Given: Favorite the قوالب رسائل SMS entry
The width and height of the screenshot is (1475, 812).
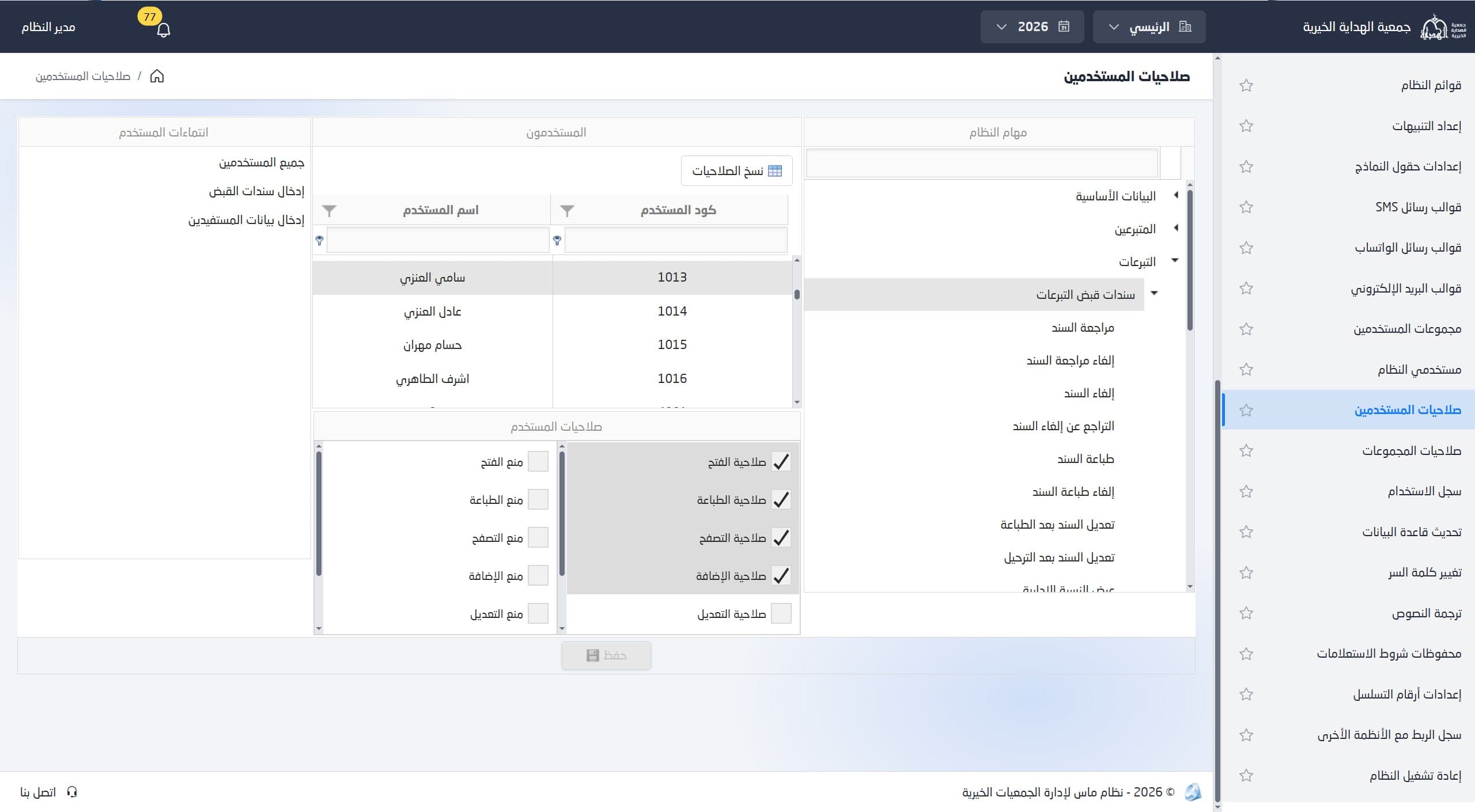Looking at the screenshot, I should 1246,207.
